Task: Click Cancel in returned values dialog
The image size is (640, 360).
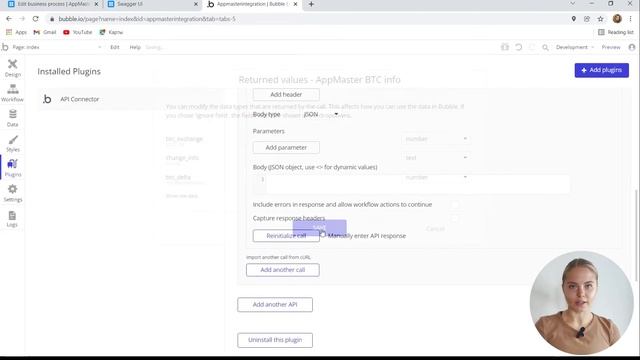Action: [435, 229]
